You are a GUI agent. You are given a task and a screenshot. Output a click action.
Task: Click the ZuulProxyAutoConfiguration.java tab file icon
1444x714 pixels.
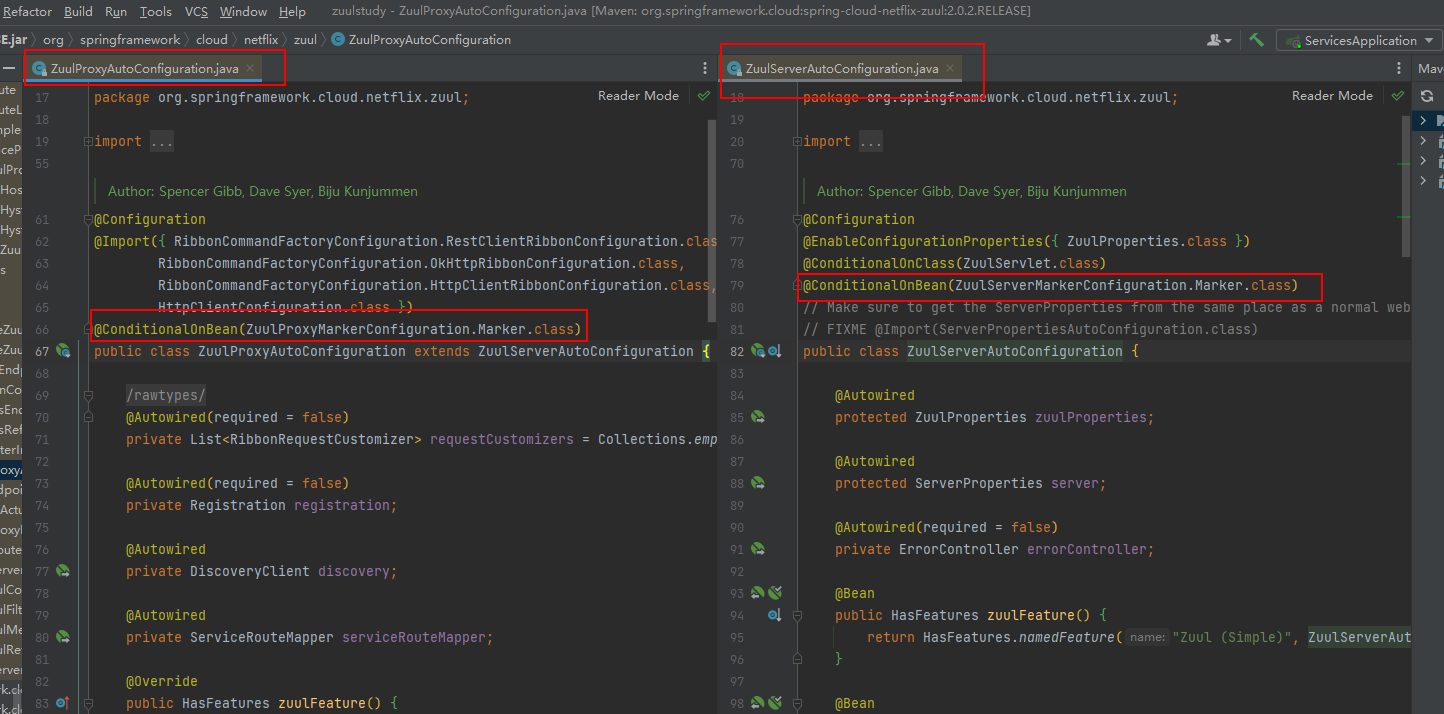click(40, 69)
